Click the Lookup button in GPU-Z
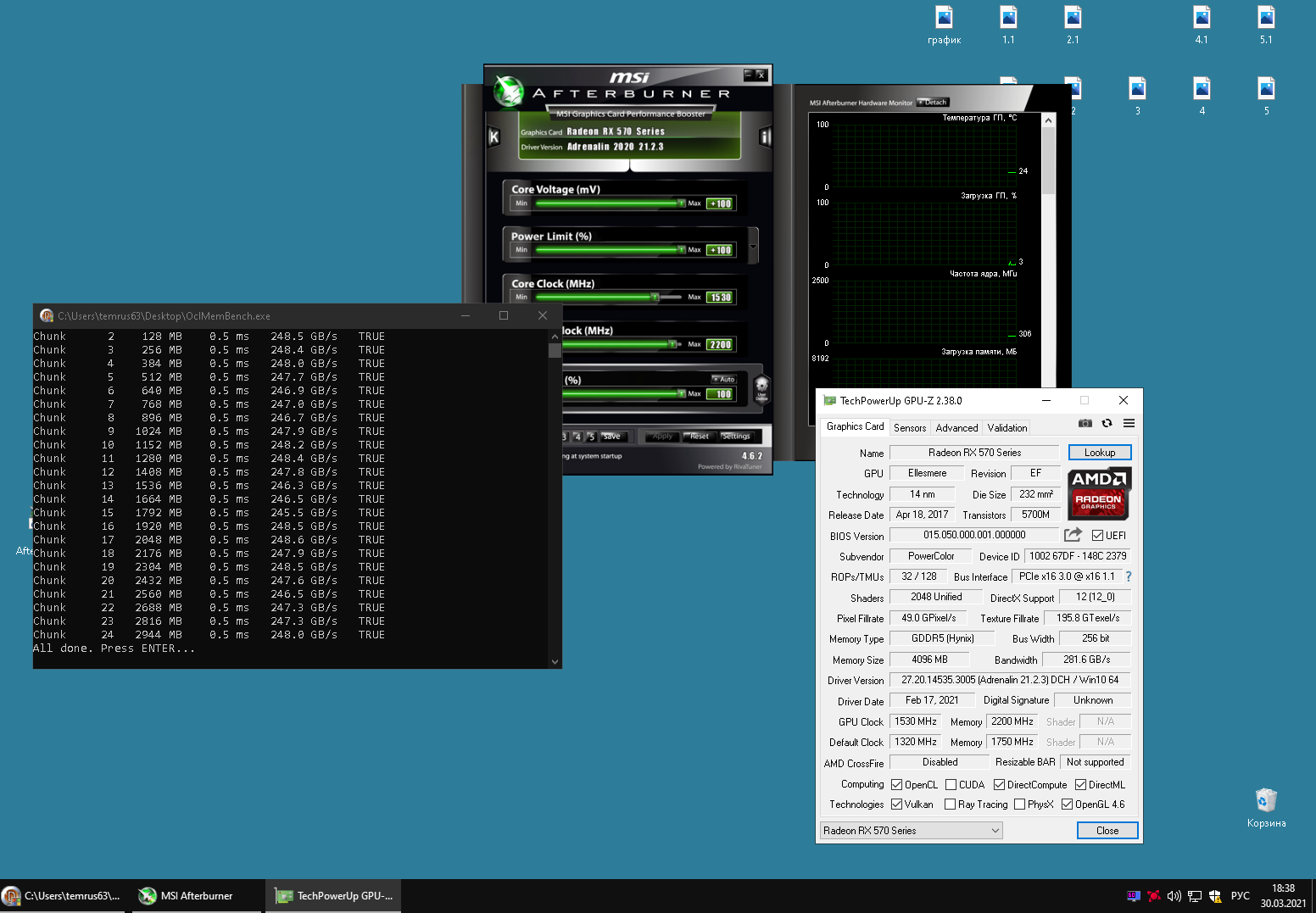This screenshot has height=913, width=1316. coord(1100,453)
